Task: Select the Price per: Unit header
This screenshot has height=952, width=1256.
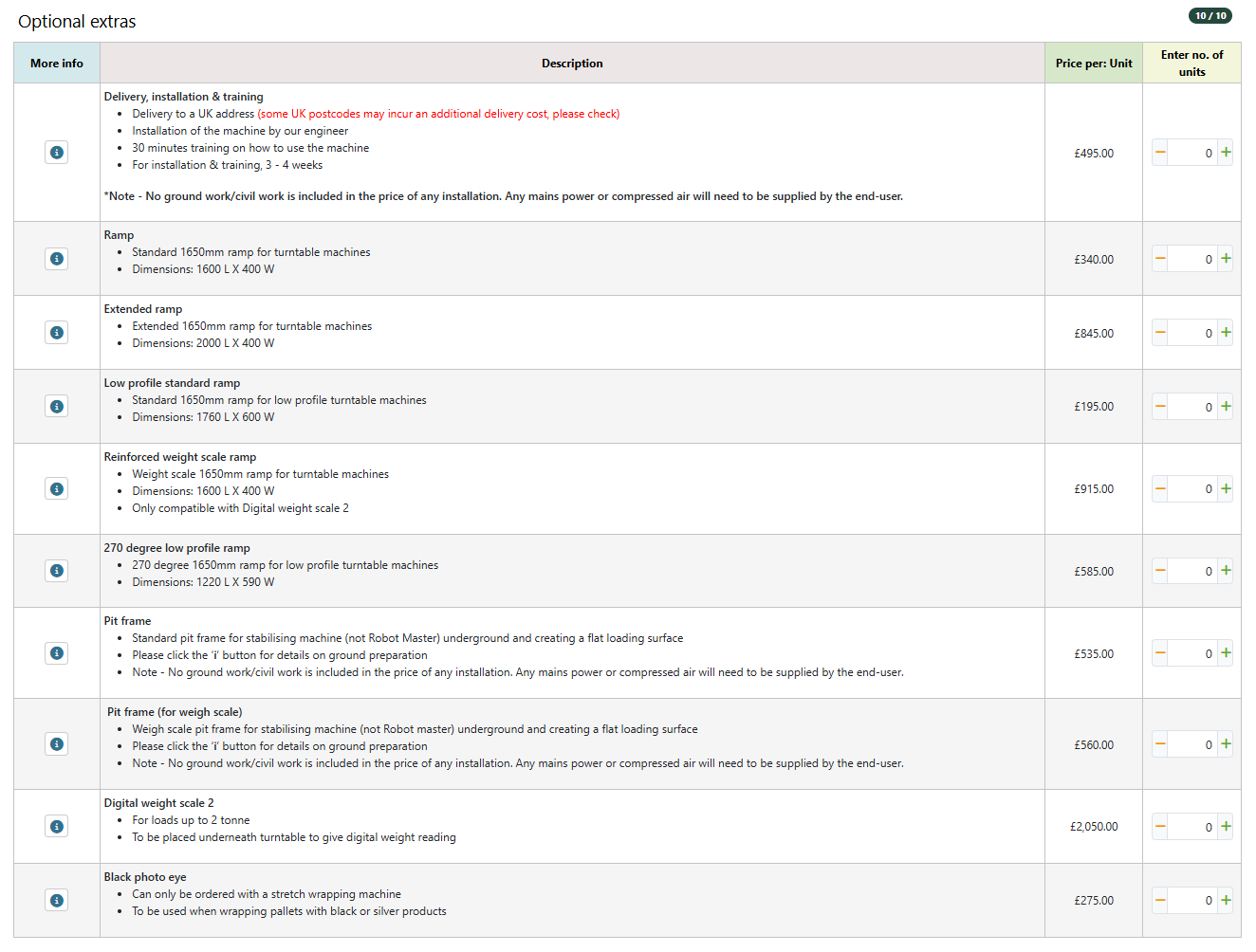Action: (x=1094, y=64)
